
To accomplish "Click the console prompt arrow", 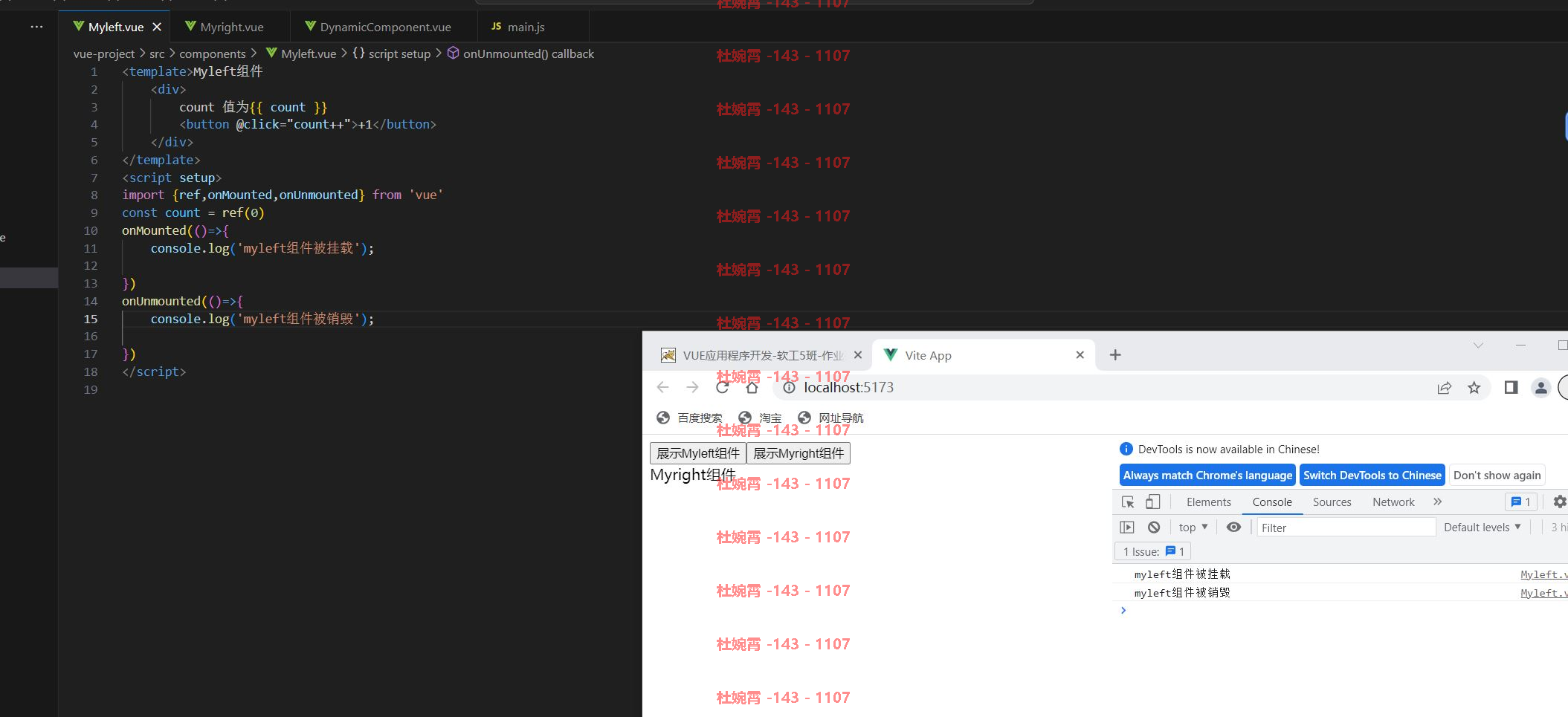I will tap(1123, 610).
